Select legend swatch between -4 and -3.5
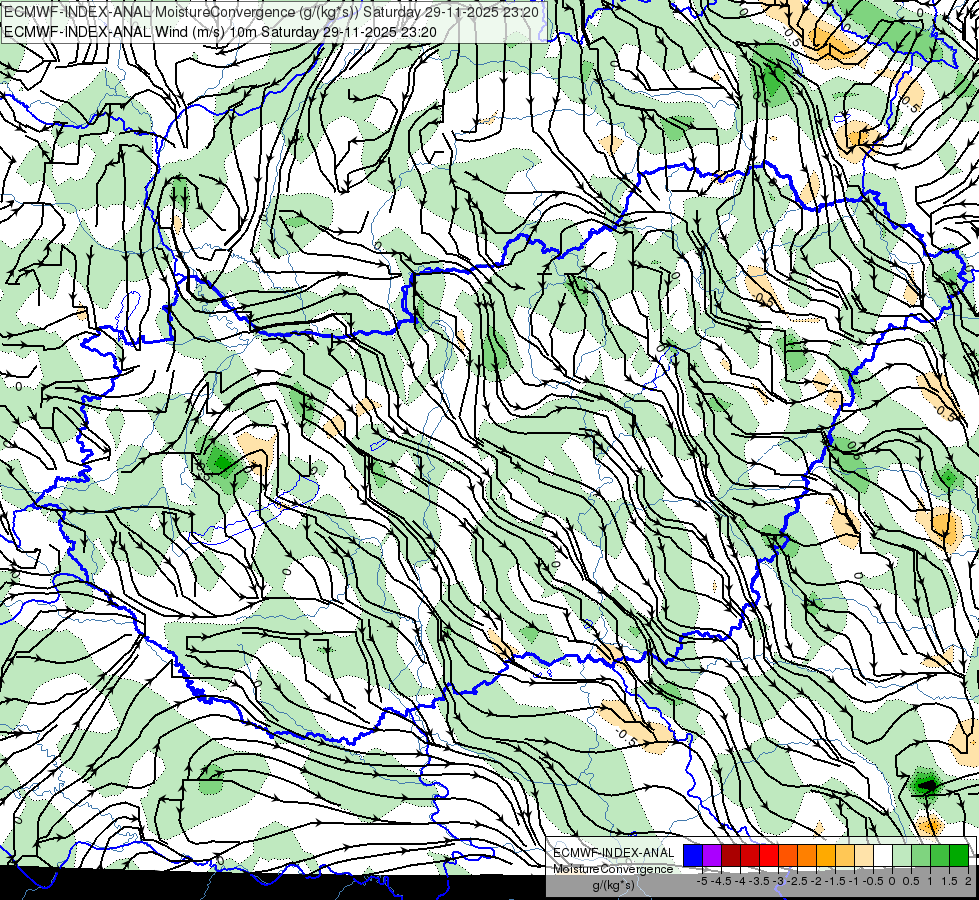The image size is (979, 900). pos(750,855)
